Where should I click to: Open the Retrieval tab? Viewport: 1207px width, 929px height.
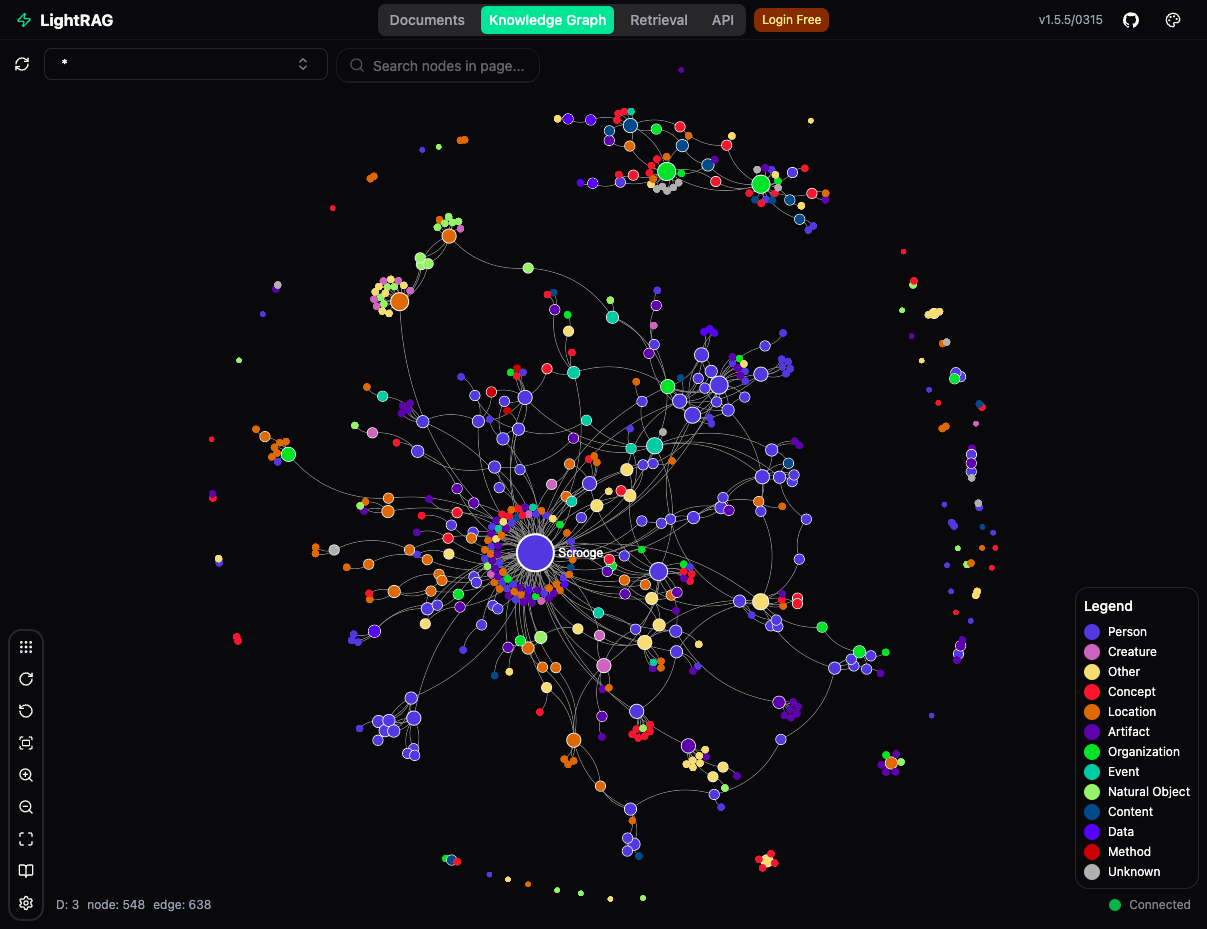pyautogui.click(x=659, y=20)
